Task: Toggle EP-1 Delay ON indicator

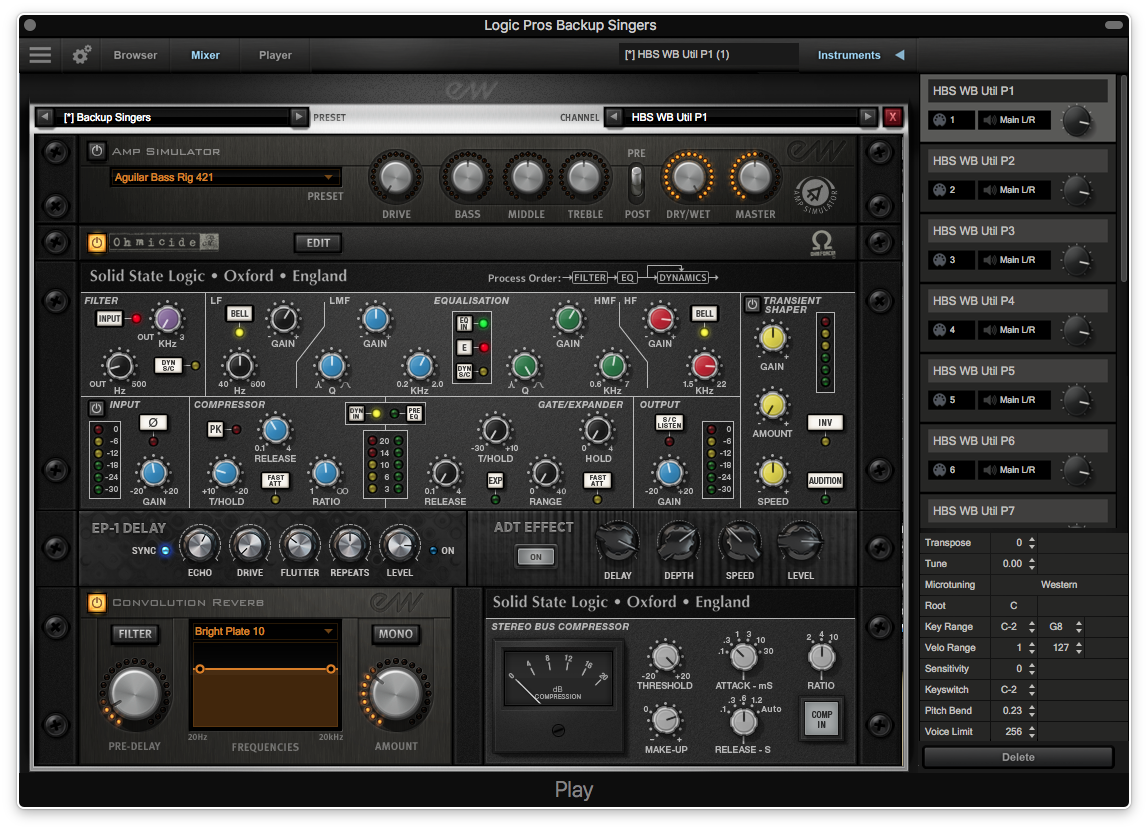Action: pos(433,550)
